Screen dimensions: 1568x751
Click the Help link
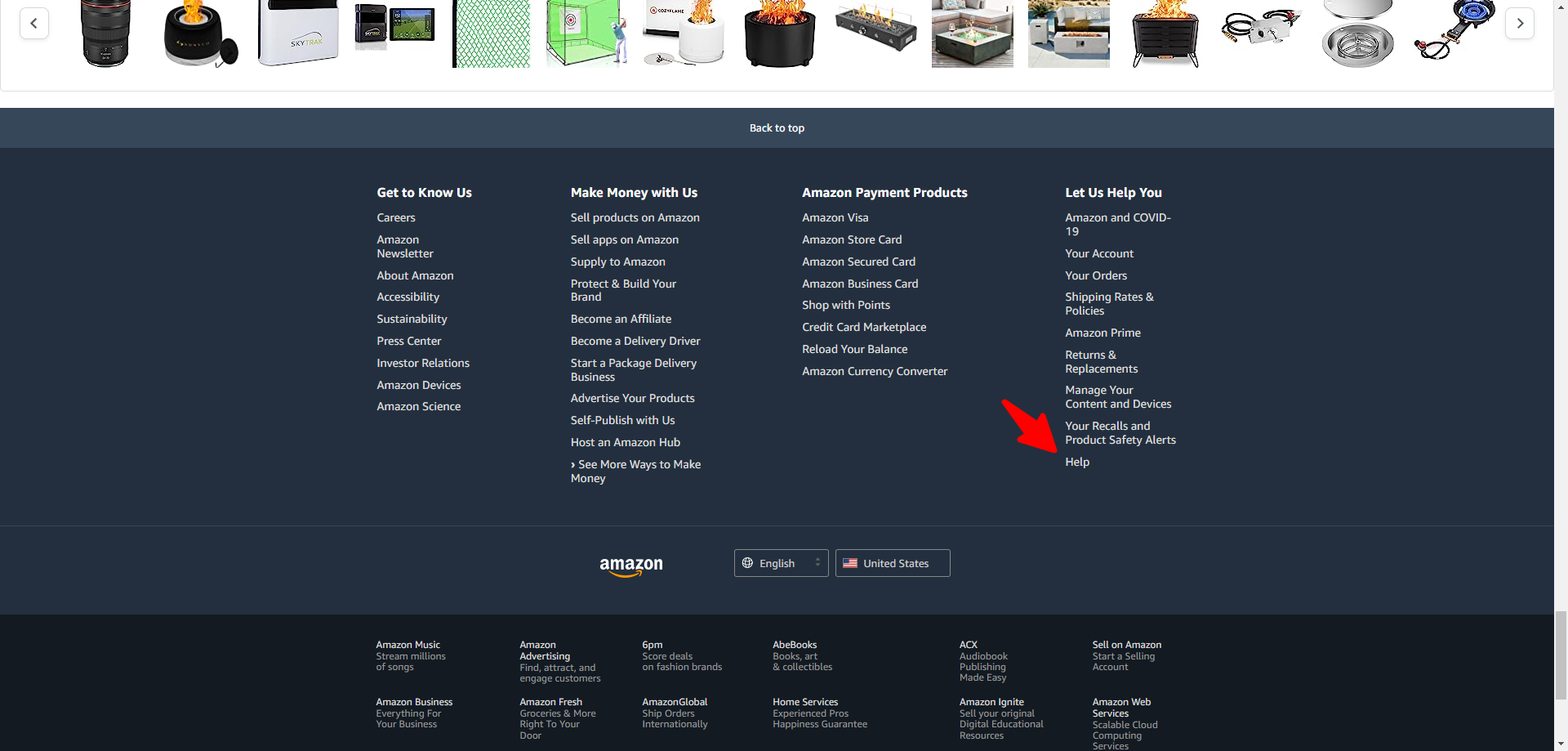click(1077, 462)
